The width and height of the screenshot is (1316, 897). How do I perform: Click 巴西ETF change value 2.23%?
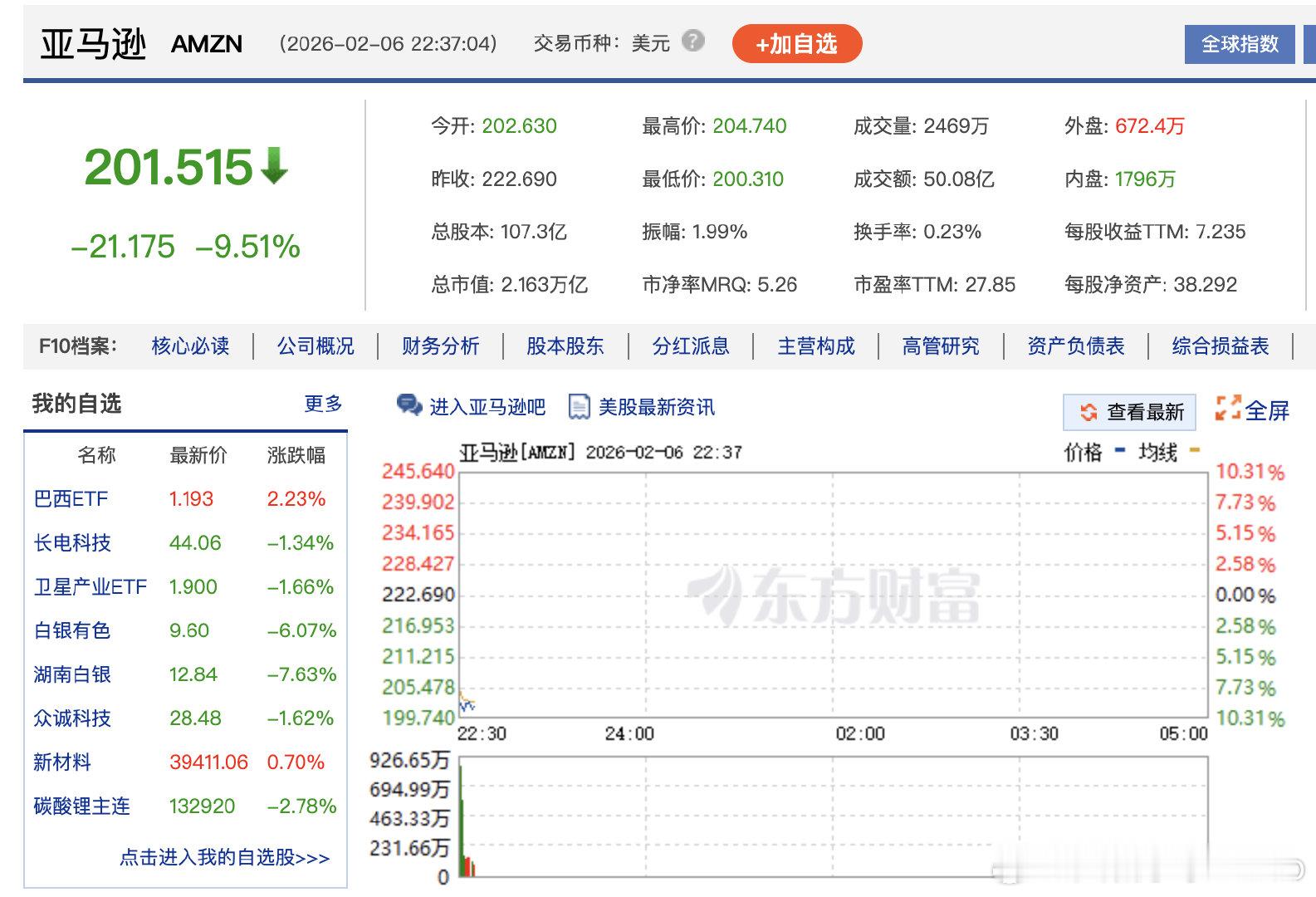[296, 499]
